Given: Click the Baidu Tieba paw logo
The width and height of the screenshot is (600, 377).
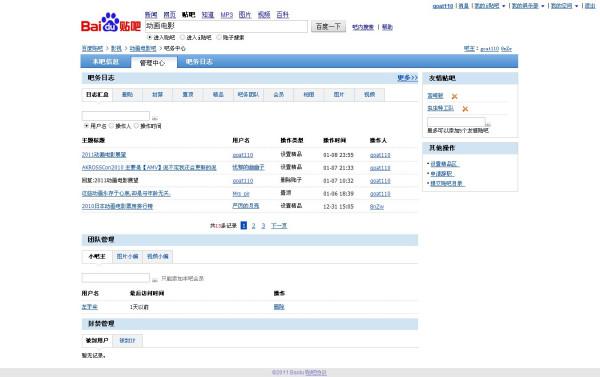Looking at the screenshot, I should (x=111, y=23).
